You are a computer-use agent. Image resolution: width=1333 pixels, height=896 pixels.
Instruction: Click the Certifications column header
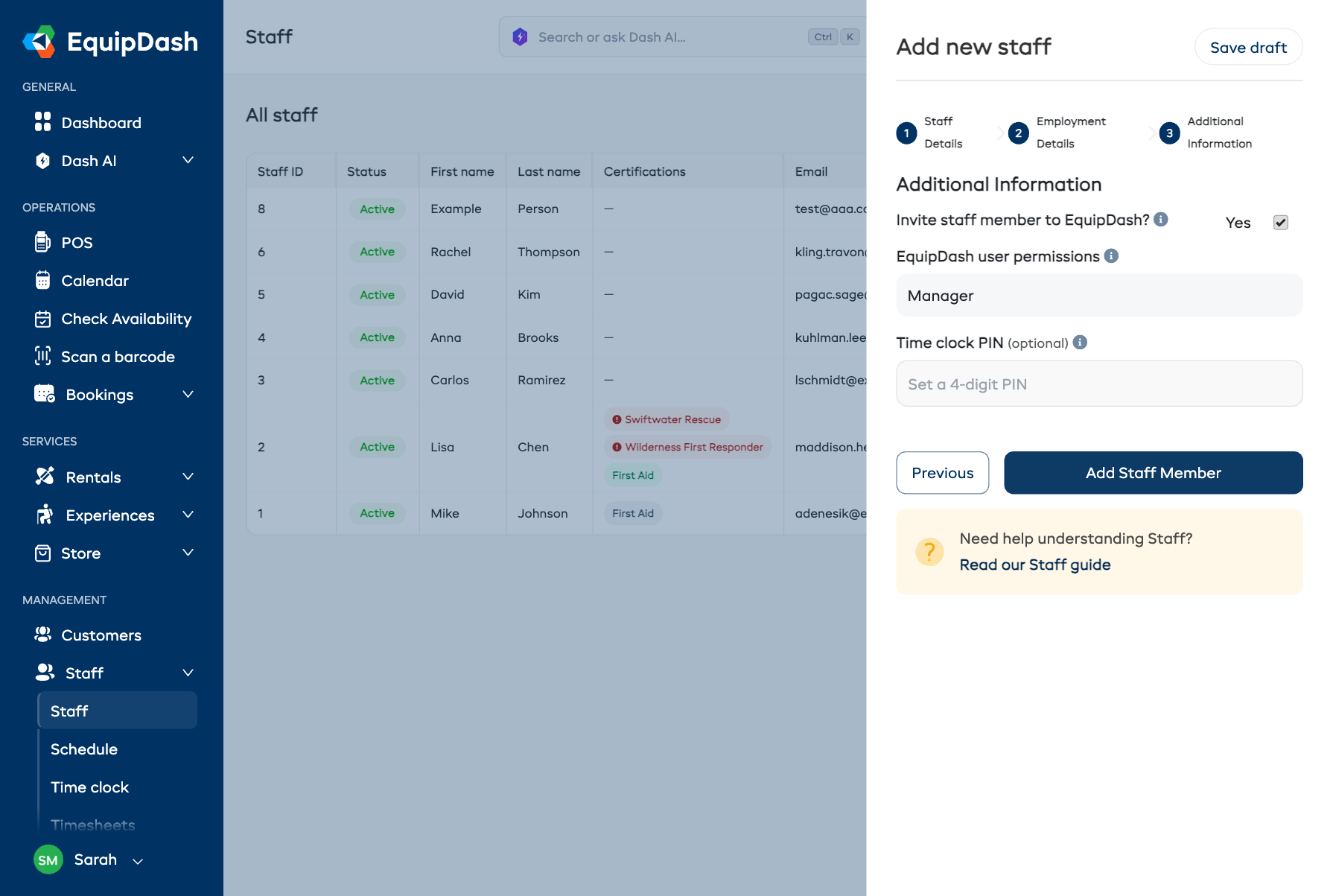coord(644,171)
